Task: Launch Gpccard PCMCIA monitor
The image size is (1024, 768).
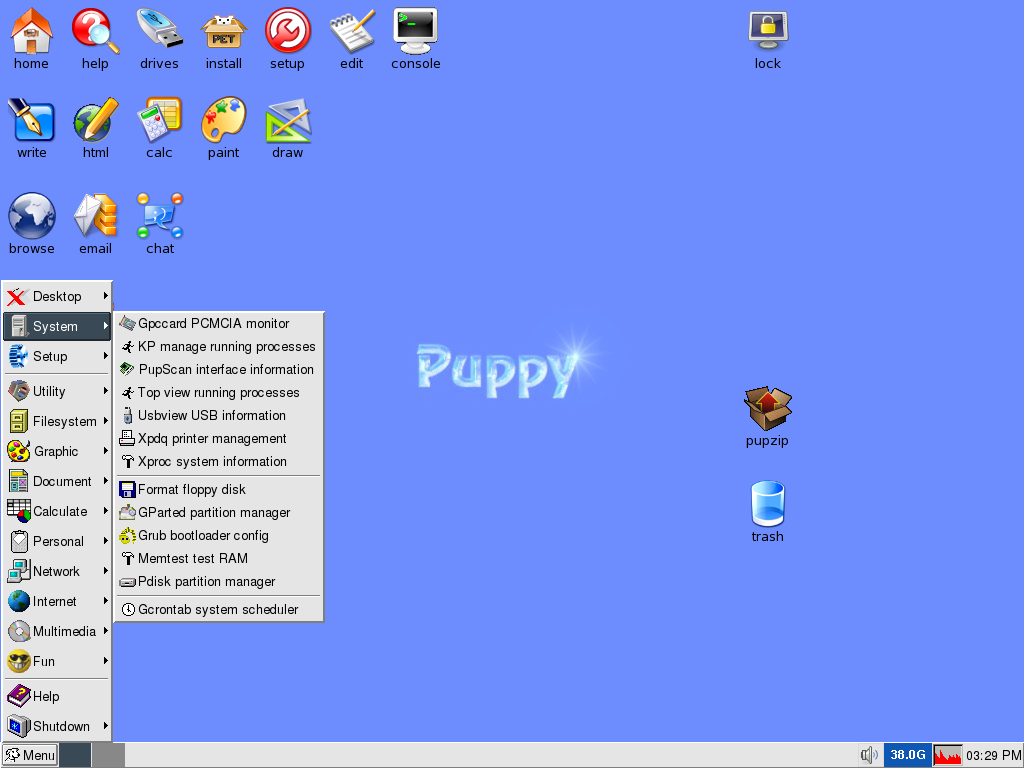Action: coord(219,323)
